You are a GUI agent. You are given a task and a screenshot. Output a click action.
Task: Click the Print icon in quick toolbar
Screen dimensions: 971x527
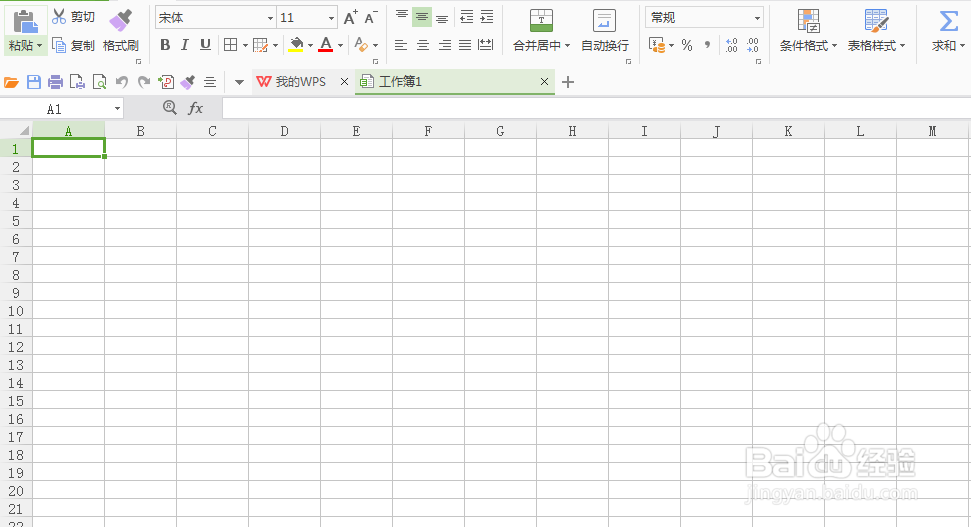(55, 82)
